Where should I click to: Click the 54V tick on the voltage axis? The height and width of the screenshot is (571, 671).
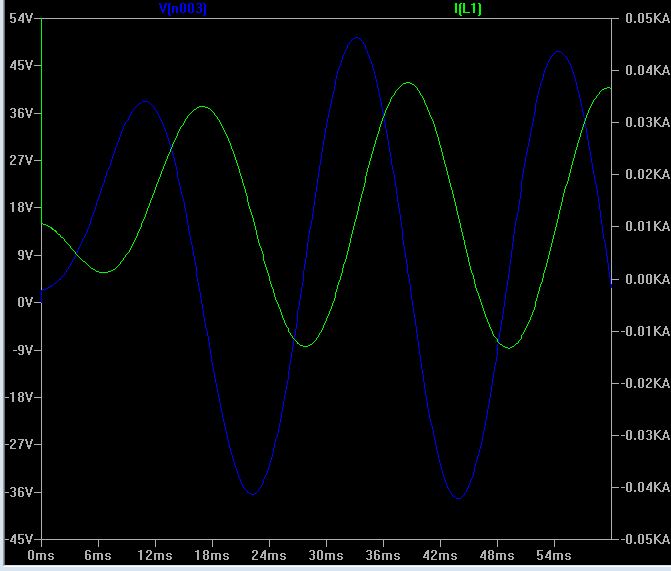point(22,18)
